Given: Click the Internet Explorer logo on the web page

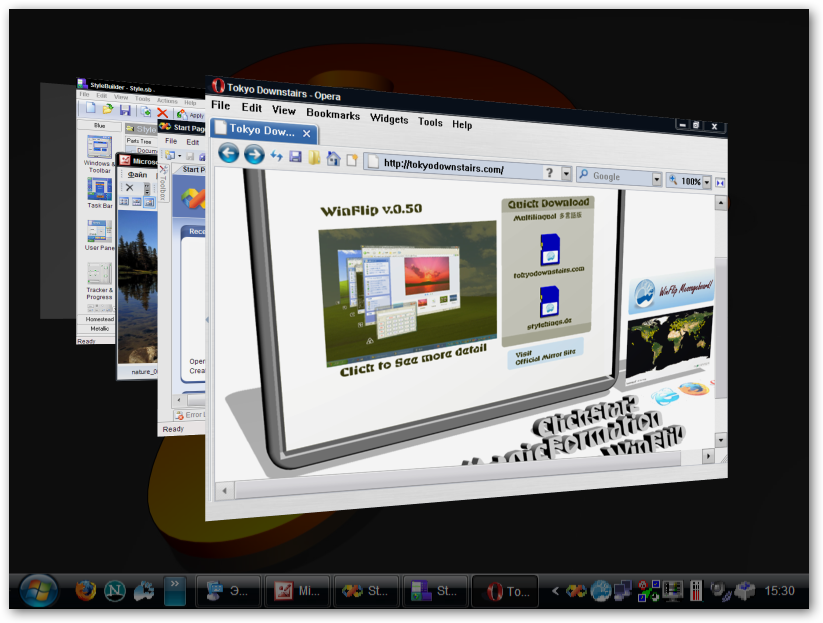Looking at the screenshot, I should tap(664, 396).
